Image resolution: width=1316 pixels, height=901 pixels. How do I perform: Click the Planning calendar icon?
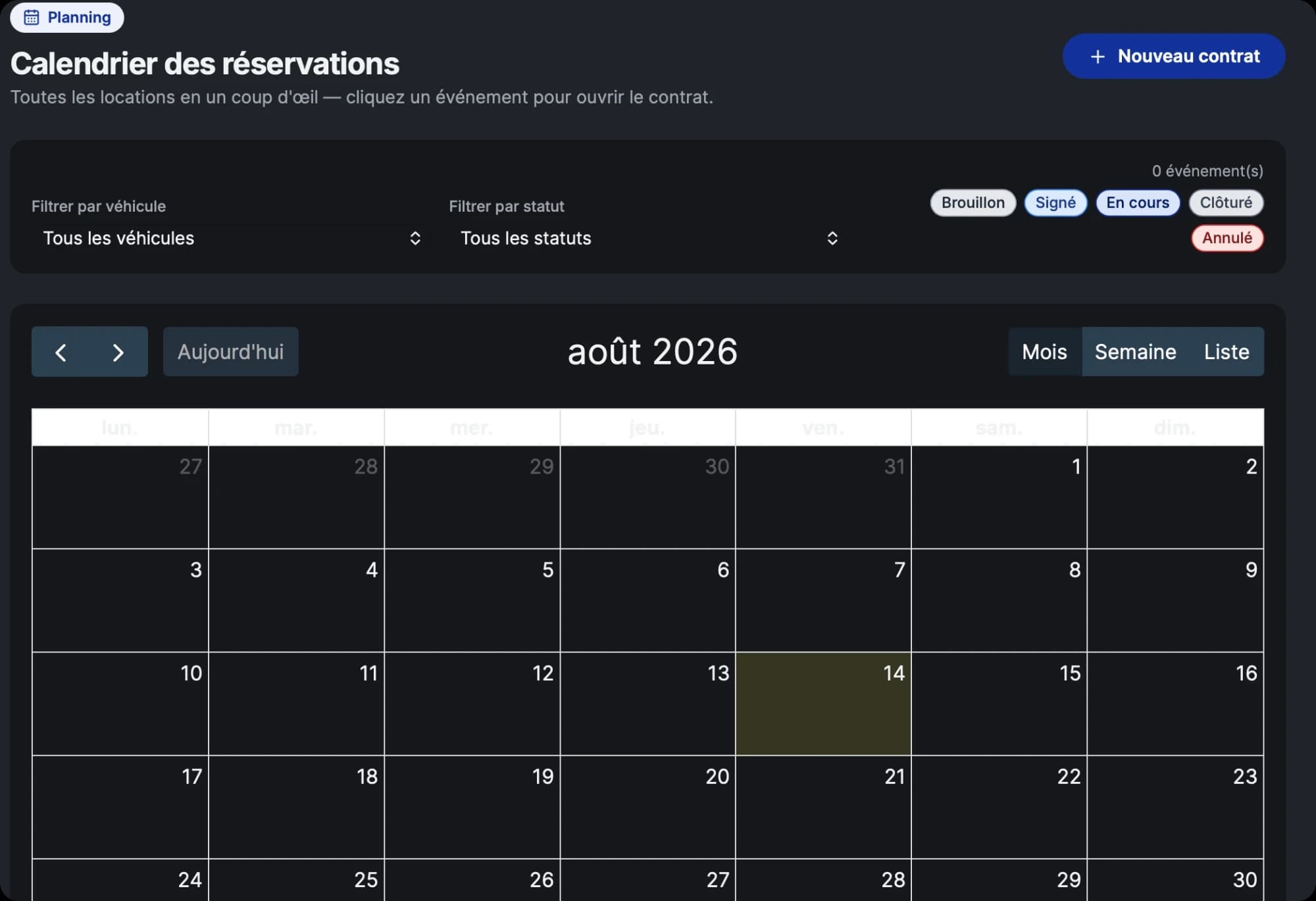coord(32,18)
